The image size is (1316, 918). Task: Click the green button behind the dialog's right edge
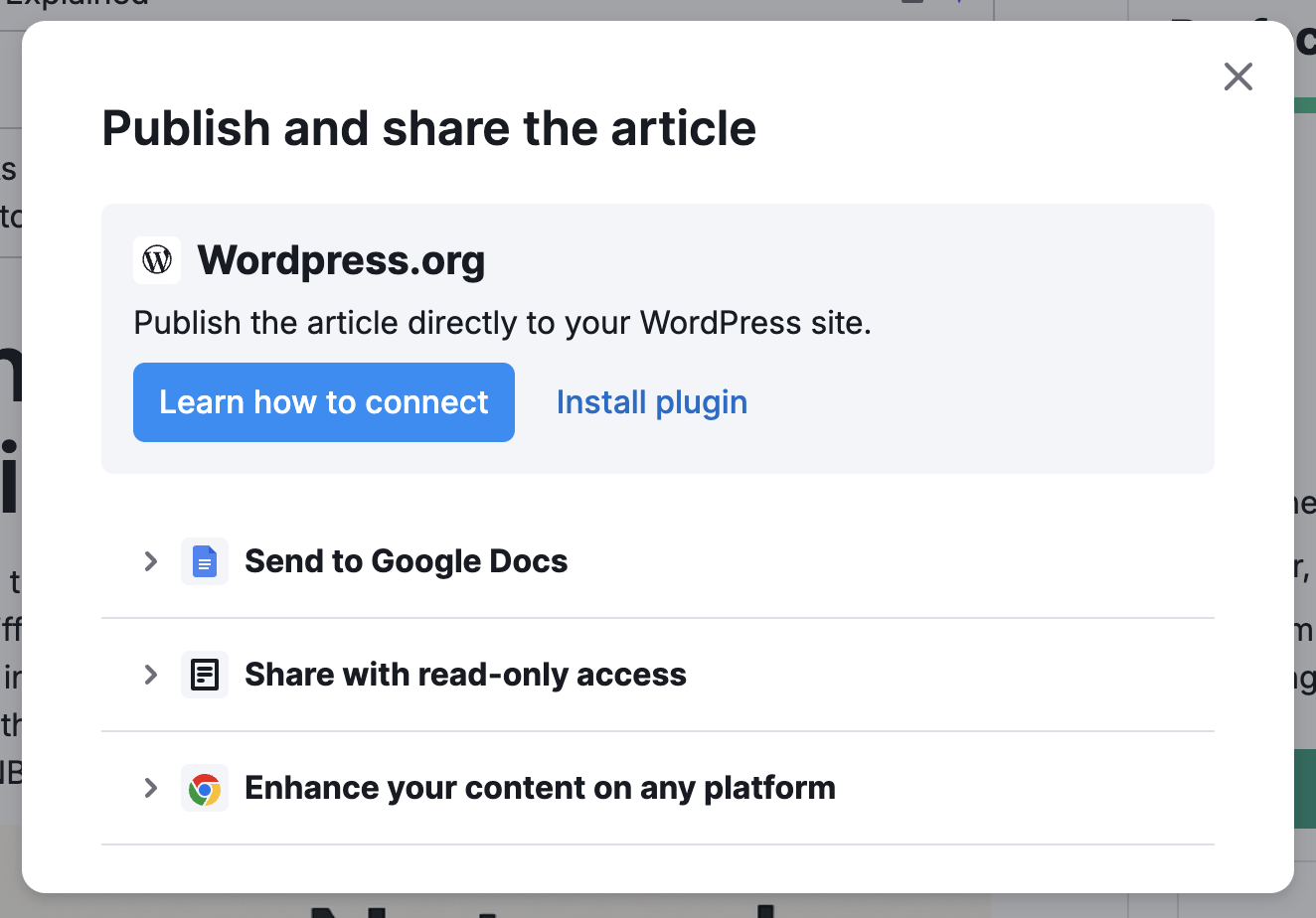click(x=1305, y=789)
